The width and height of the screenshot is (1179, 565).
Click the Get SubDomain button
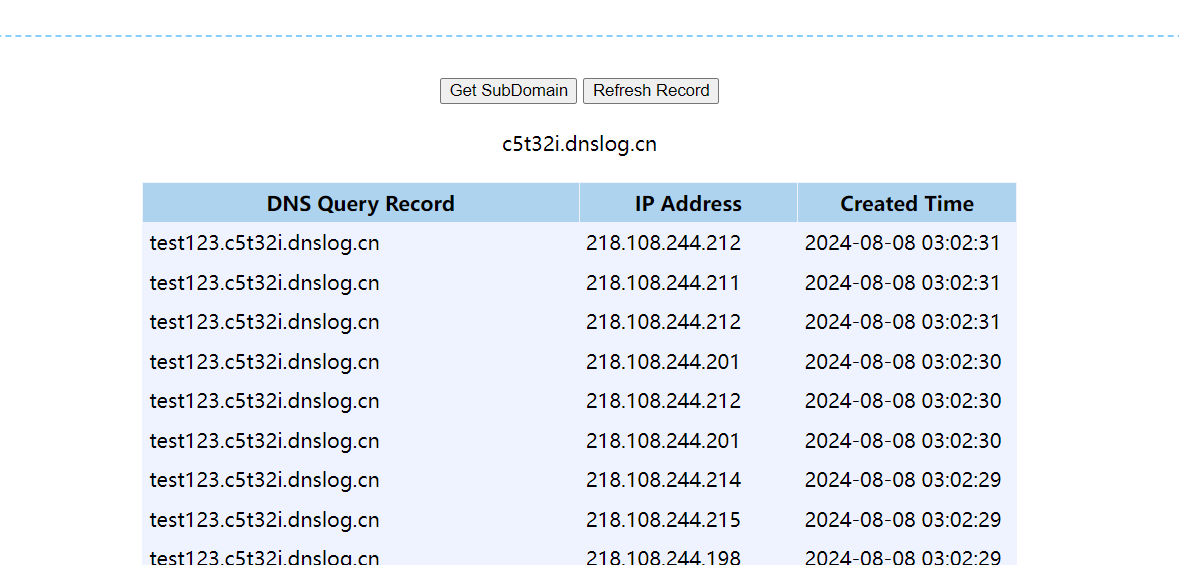pos(508,91)
